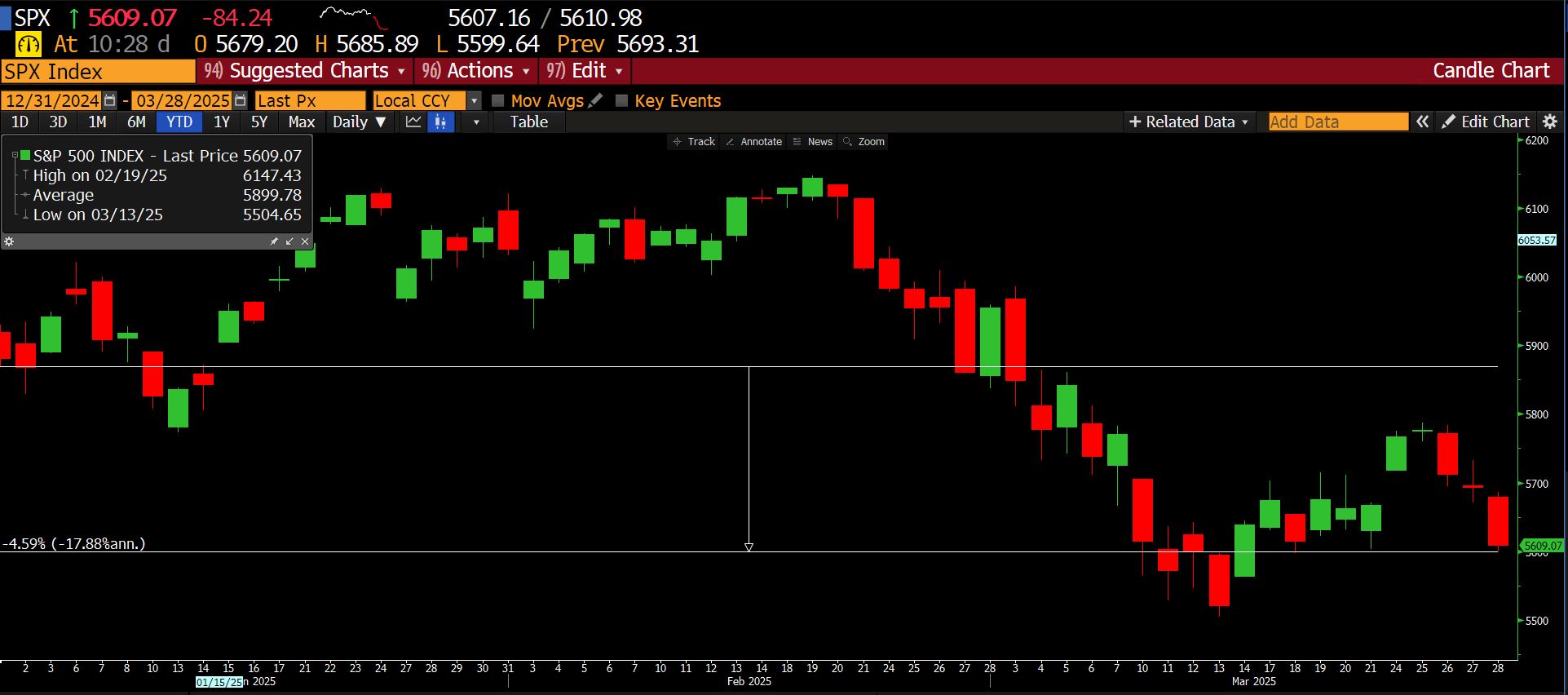The image size is (1568, 695).
Task: Enable the Key Events checkbox
Action: [x=621, y=101]
